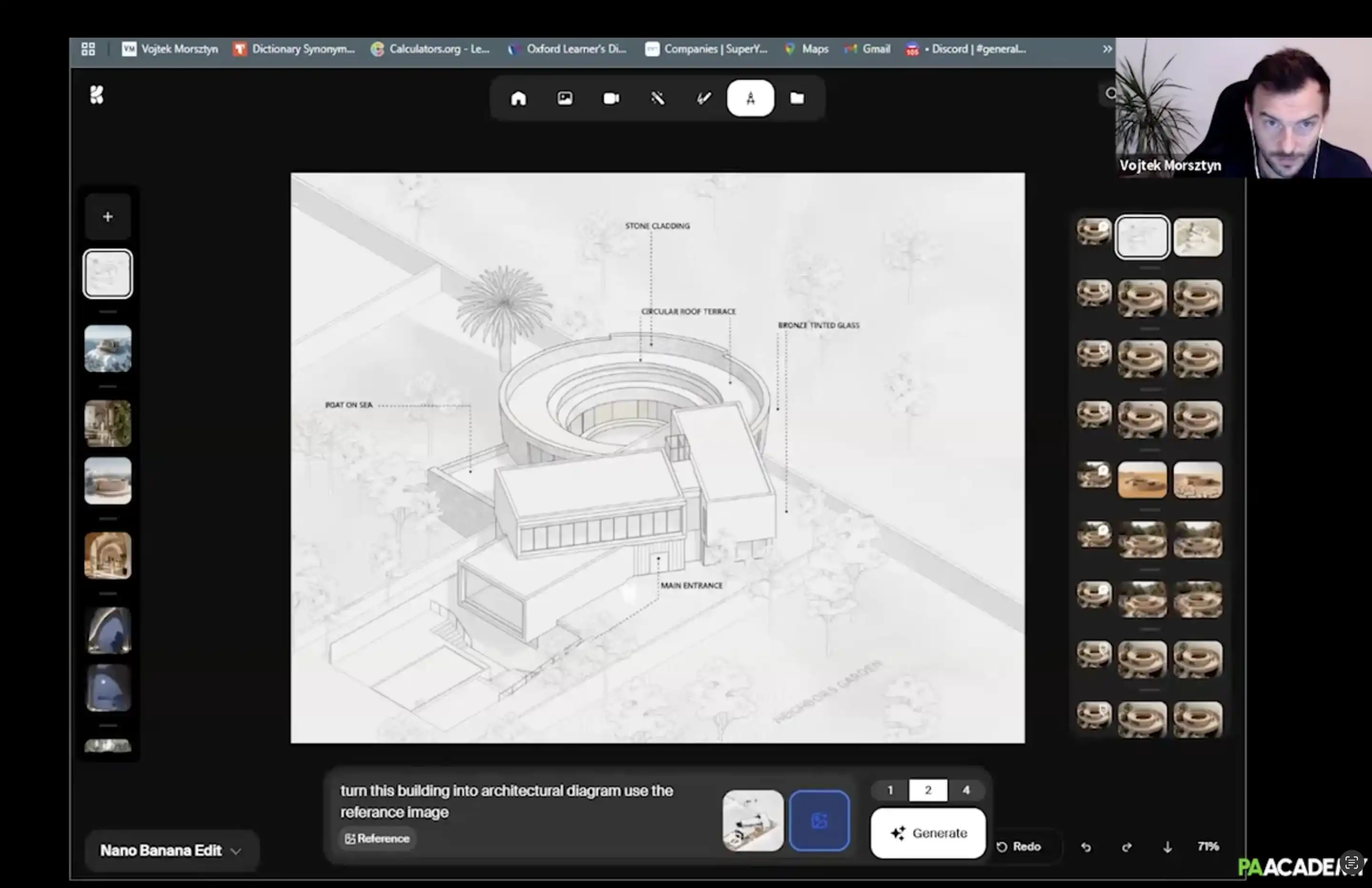Viewport: 1372px width, 888px height.
Task: Open the Gmail bookmark
Action: (868, 49)
